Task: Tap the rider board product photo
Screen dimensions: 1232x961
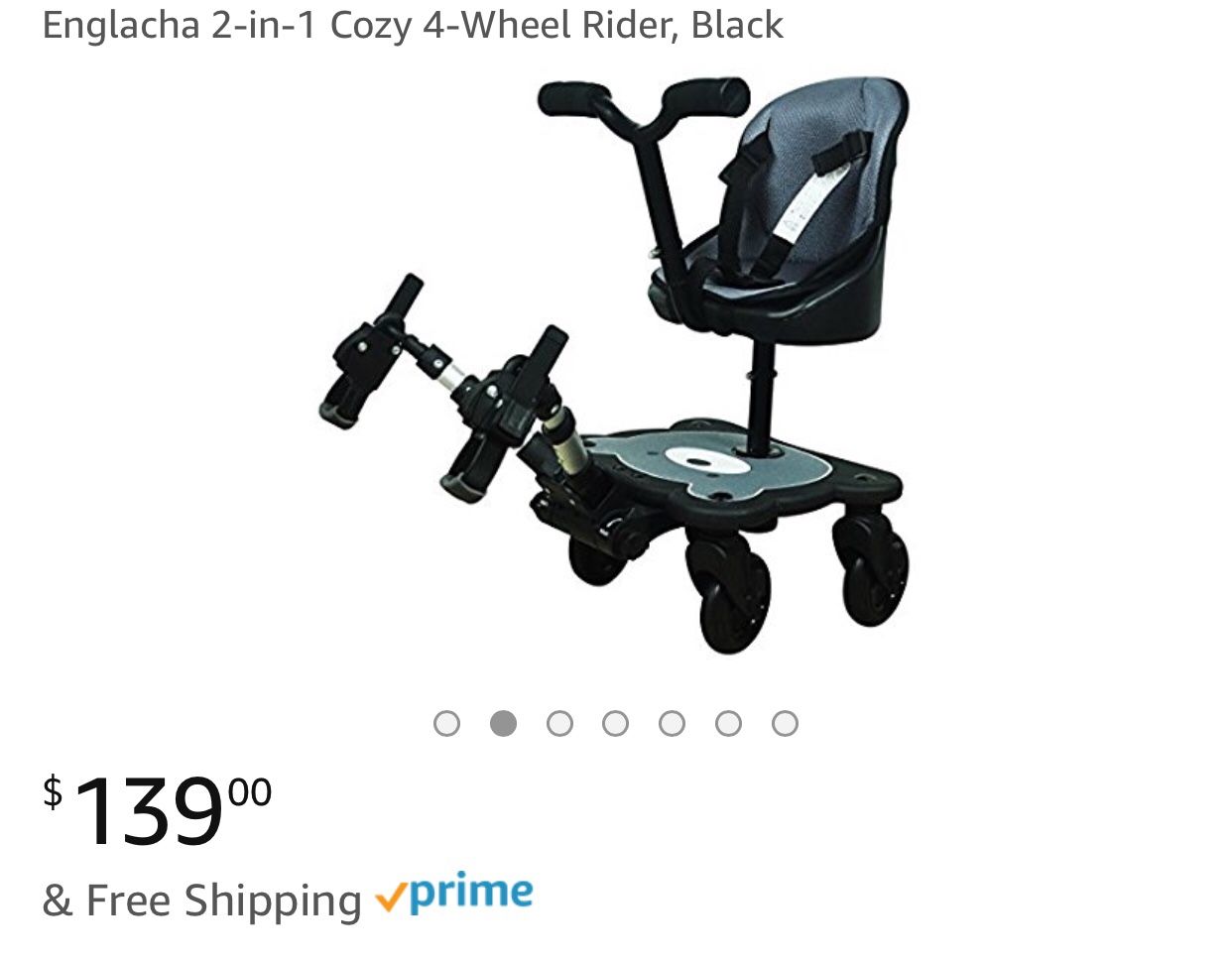Action: click(x=615, y=365)
